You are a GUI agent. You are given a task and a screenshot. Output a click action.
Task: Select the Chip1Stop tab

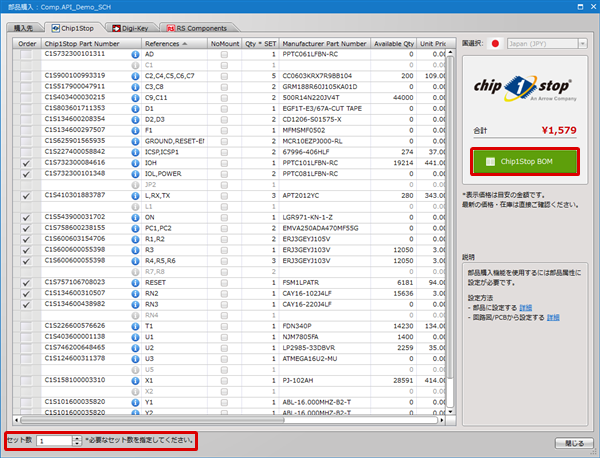point(73,28)
